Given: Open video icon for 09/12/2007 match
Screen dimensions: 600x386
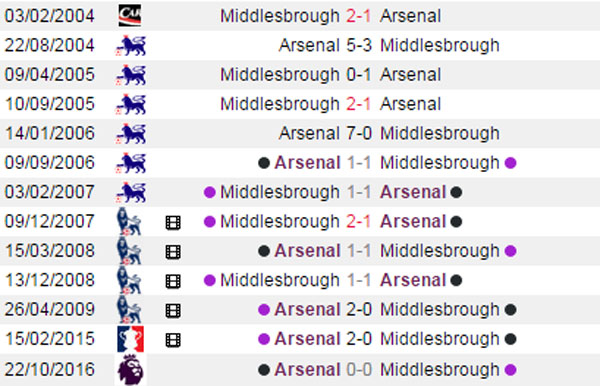Looking at the screenshot, I should coord(173,222).
